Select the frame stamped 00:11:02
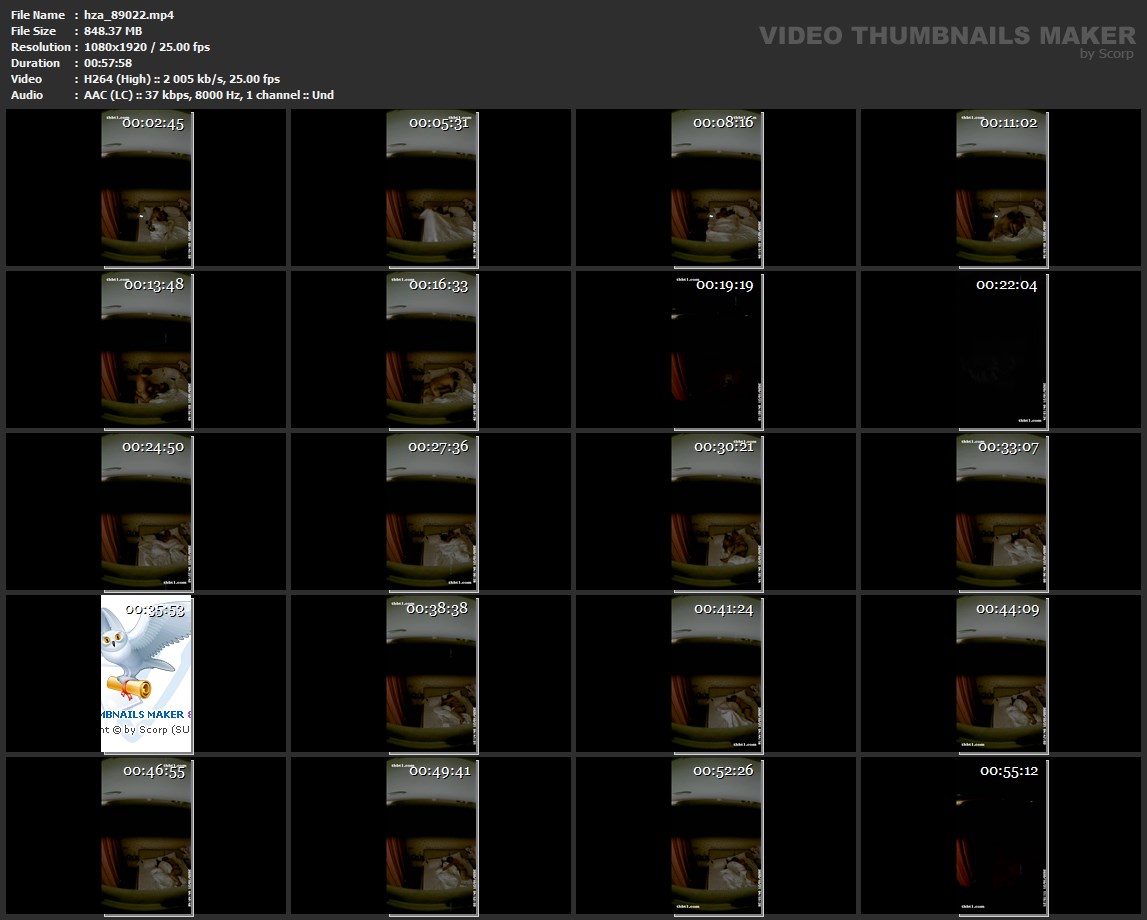 point(1001,188)
